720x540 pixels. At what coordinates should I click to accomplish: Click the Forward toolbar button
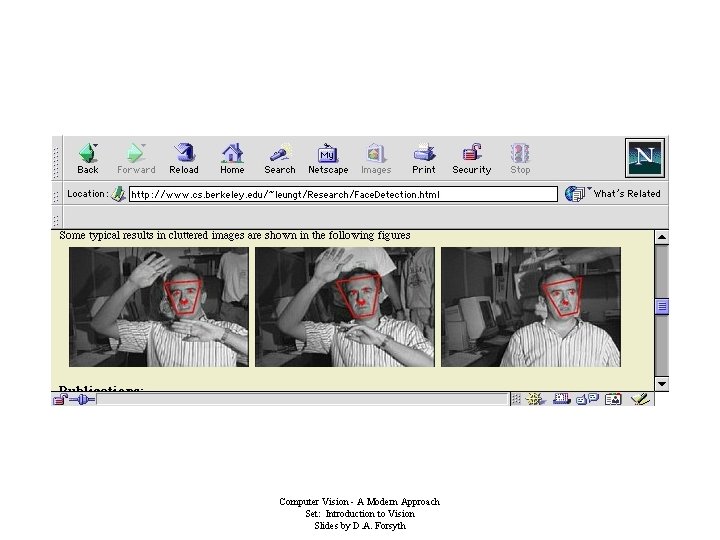[136, 158]
